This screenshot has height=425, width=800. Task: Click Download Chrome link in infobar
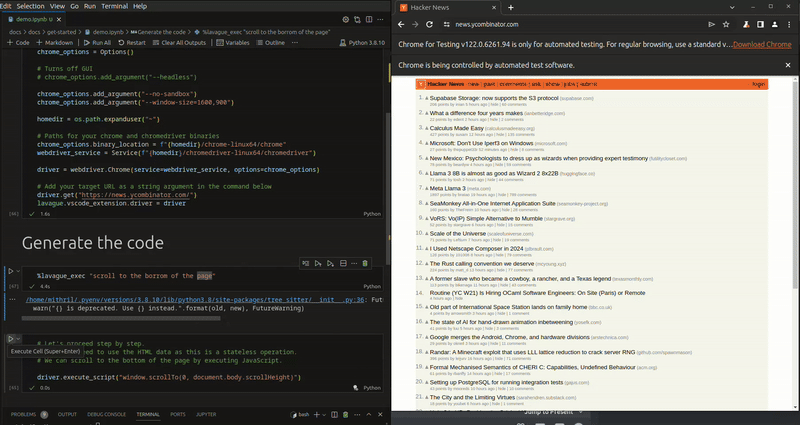click(x=762, y=44)
